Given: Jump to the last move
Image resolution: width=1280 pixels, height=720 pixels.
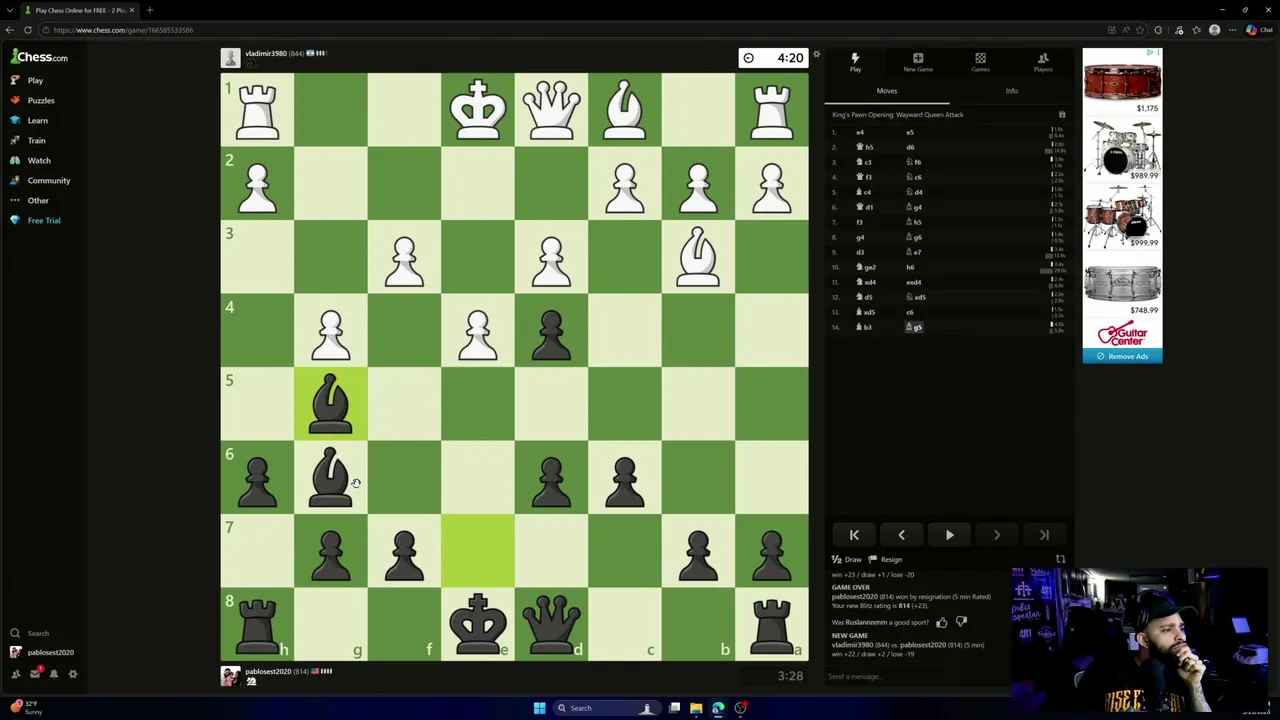Looking at the screenshot, I should pos(1044,535).
